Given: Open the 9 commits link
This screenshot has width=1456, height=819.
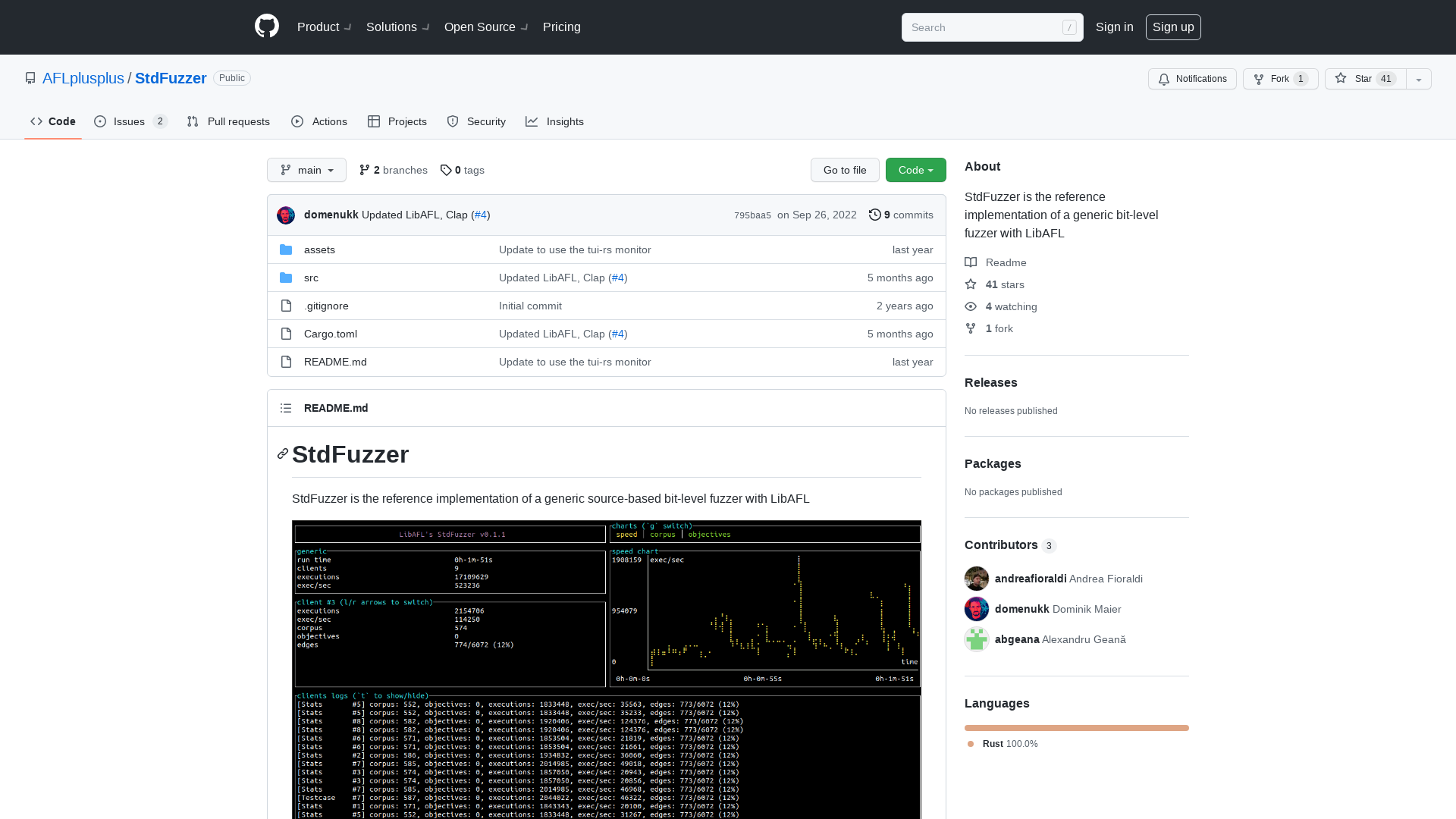Looking at the screenshot, I should tap(901, 215).
